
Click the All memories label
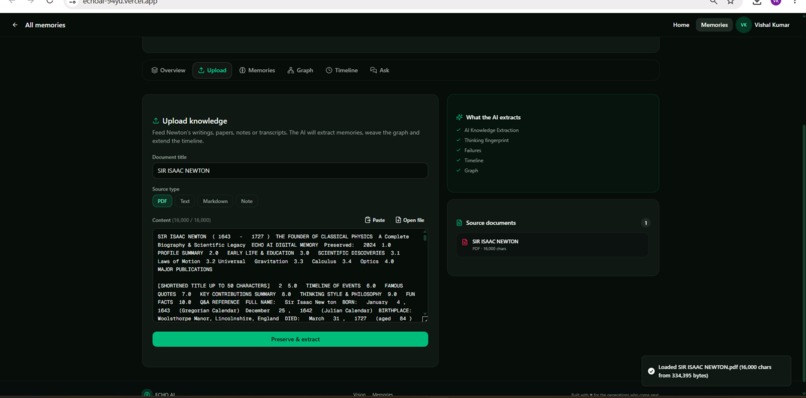pos(45,25)
